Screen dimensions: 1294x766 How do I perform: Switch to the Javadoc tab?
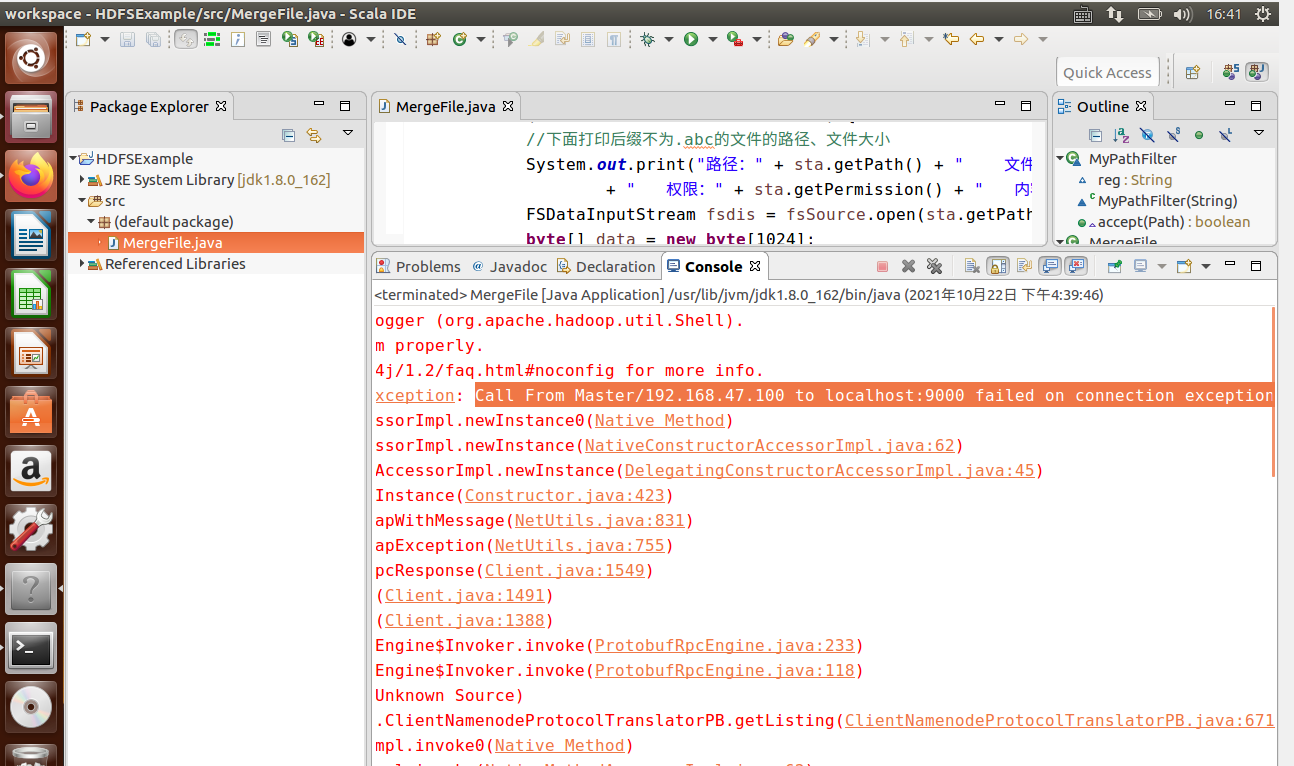point(510,266)
